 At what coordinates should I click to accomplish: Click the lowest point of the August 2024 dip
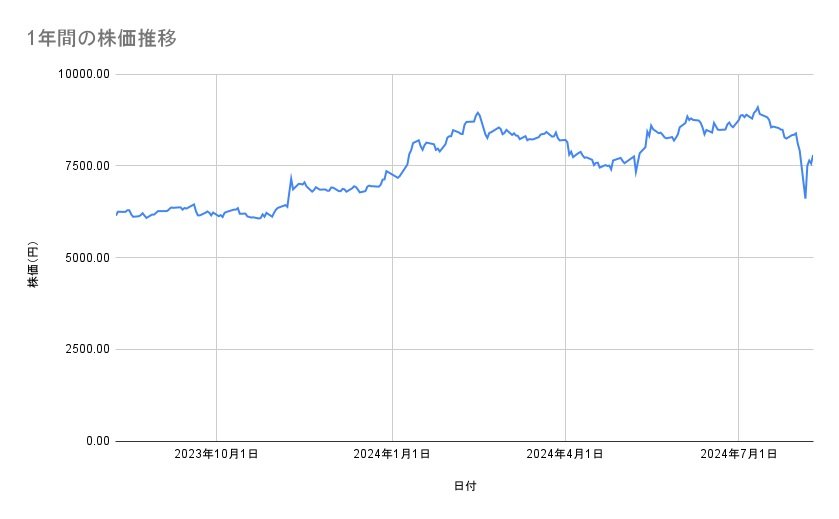click(x=805, y=198)
